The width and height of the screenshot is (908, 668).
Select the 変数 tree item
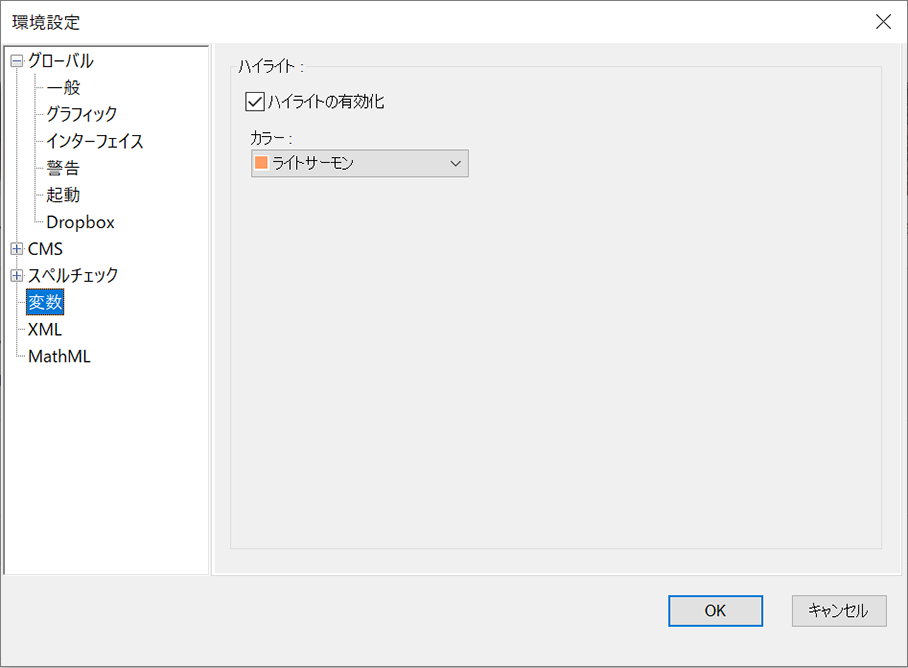[x=45, y=302]
